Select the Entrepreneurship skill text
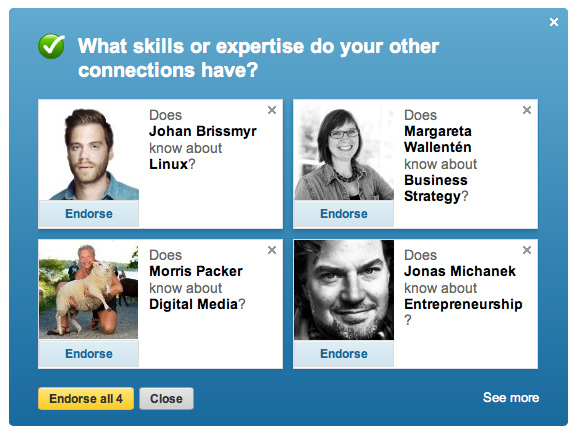The height and width of the screenshot is (434, 578). tap(463, 304)
